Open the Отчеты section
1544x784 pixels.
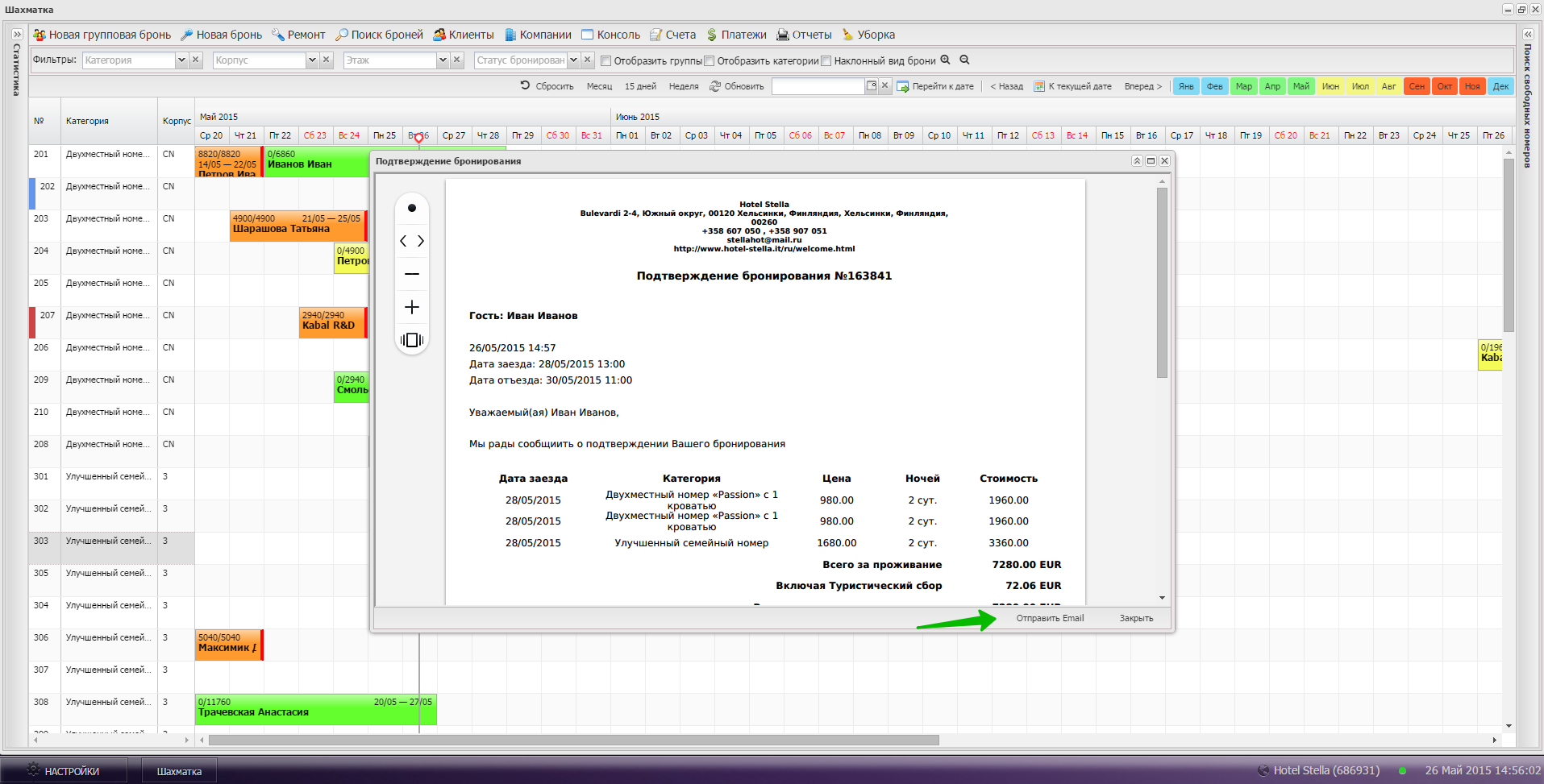804,35
